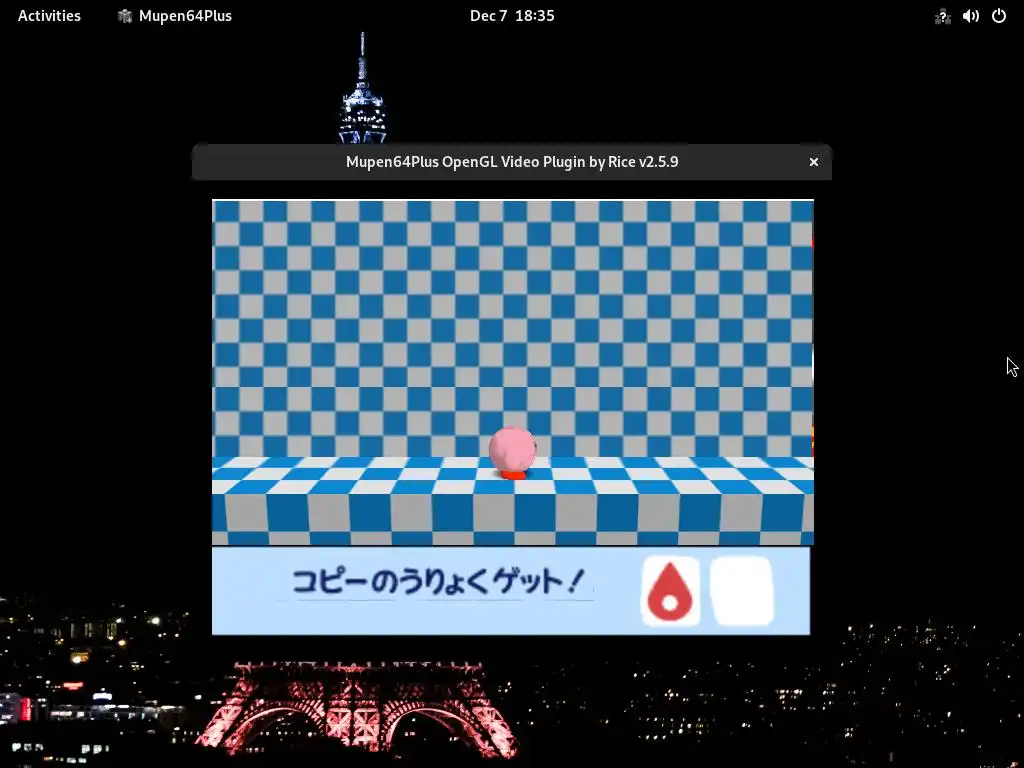Open the network status icon
Viewport: 1024px width, 768px height.
pyautogui.click(x=942, y=16)
